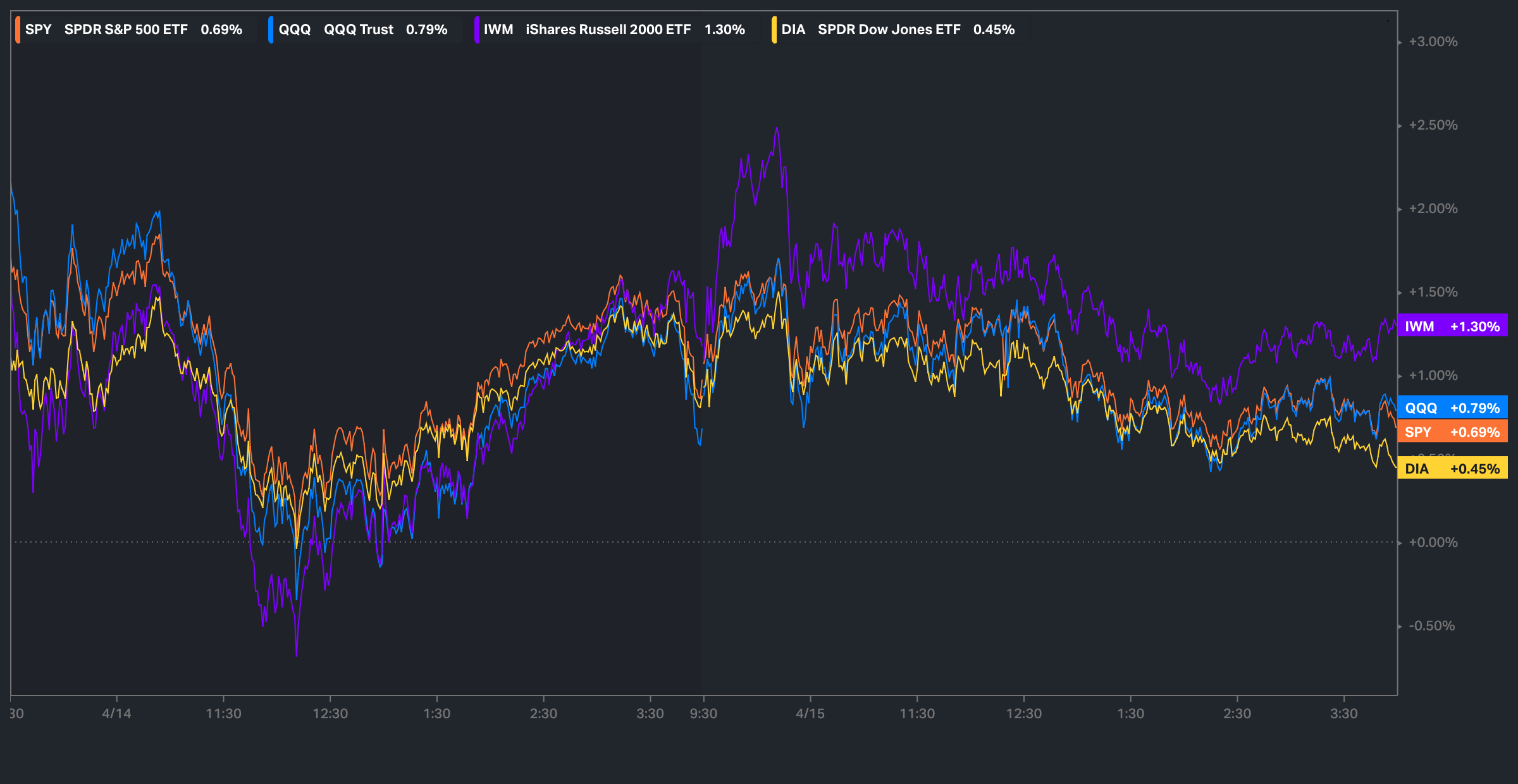Click the +2.00% label on the percentage axis

[x=1433, y=209]
